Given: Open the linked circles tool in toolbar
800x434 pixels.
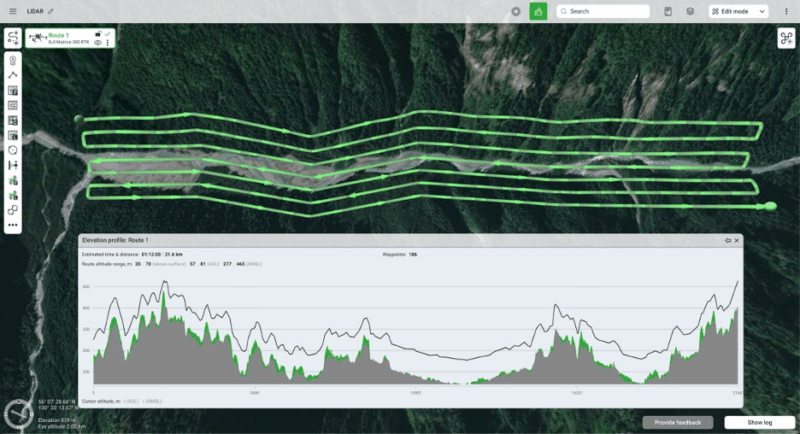Looking at the screenshot, I should coord(13,210).
